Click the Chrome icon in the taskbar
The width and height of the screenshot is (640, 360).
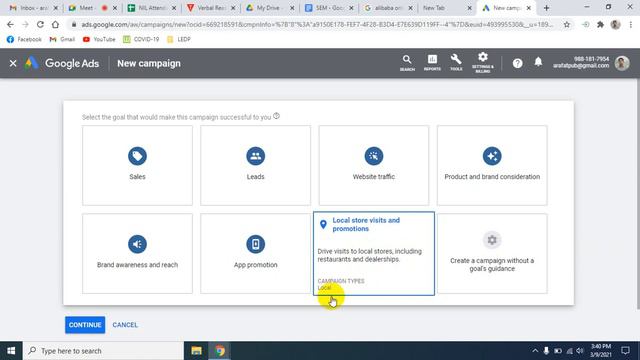(x=220, y=351)
